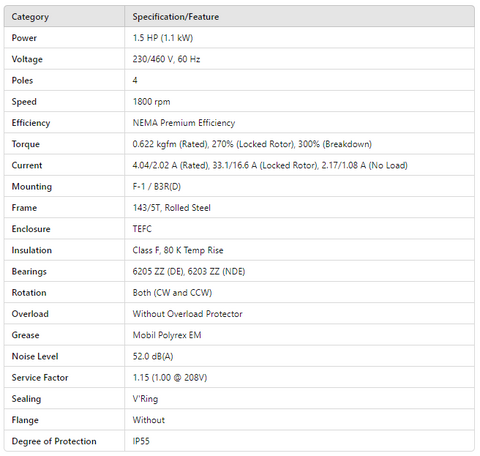Click Class F, 80 K Temp Rise
This screenshot has width=480, height=456.
click(178, 250)
